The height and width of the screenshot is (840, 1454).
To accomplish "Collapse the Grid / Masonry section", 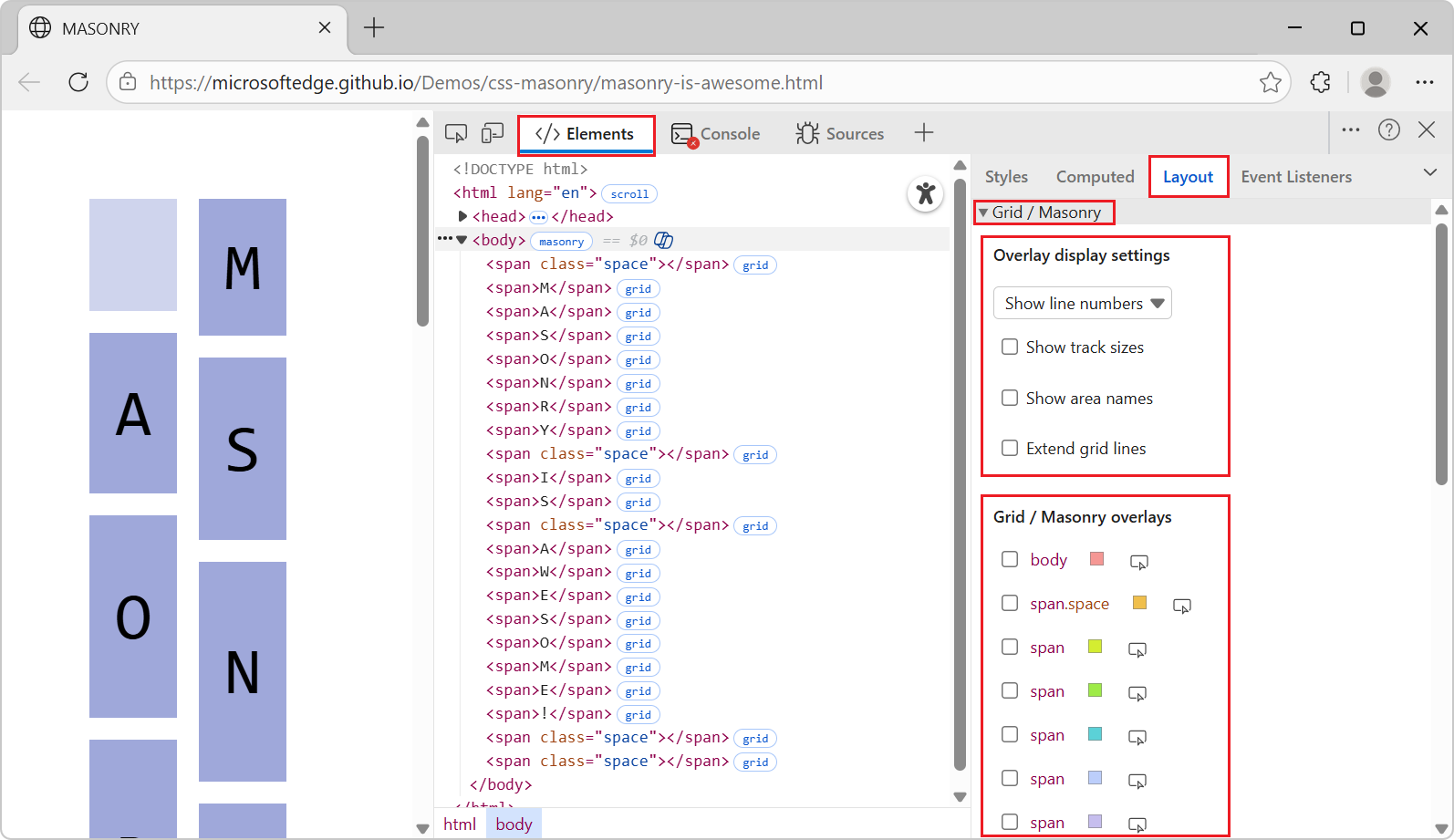I will click(x=1044, y=213).
